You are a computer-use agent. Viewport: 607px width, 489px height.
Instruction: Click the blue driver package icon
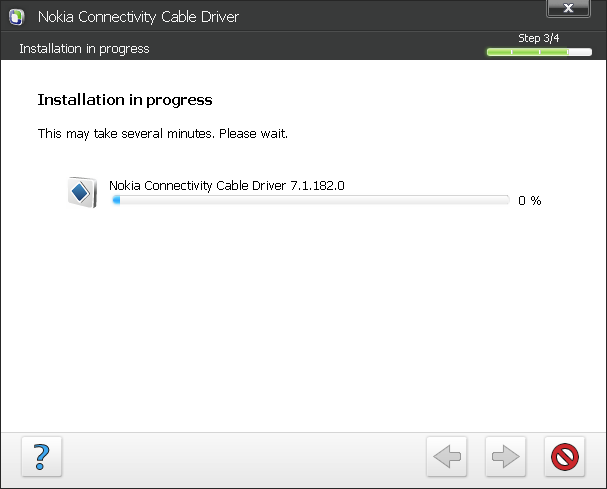(x=81, y=191)
